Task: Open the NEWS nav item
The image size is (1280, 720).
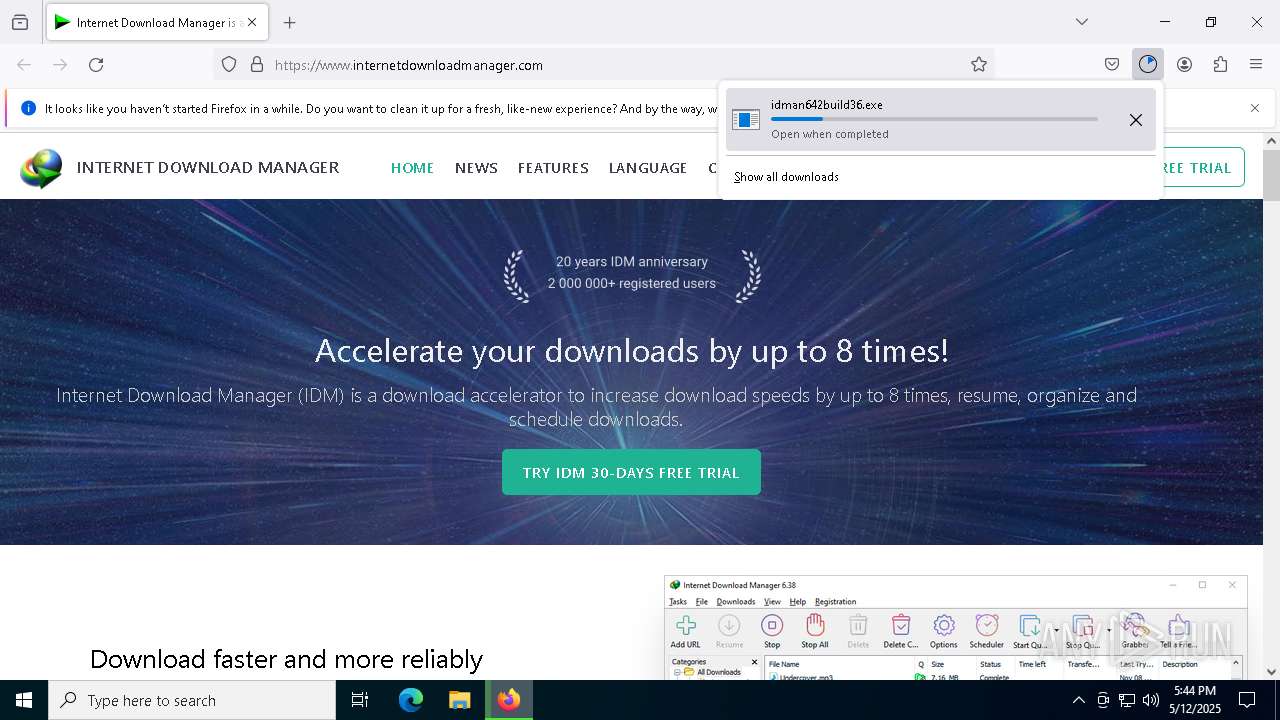Action: pyautogui.click(x=476, y=168)
